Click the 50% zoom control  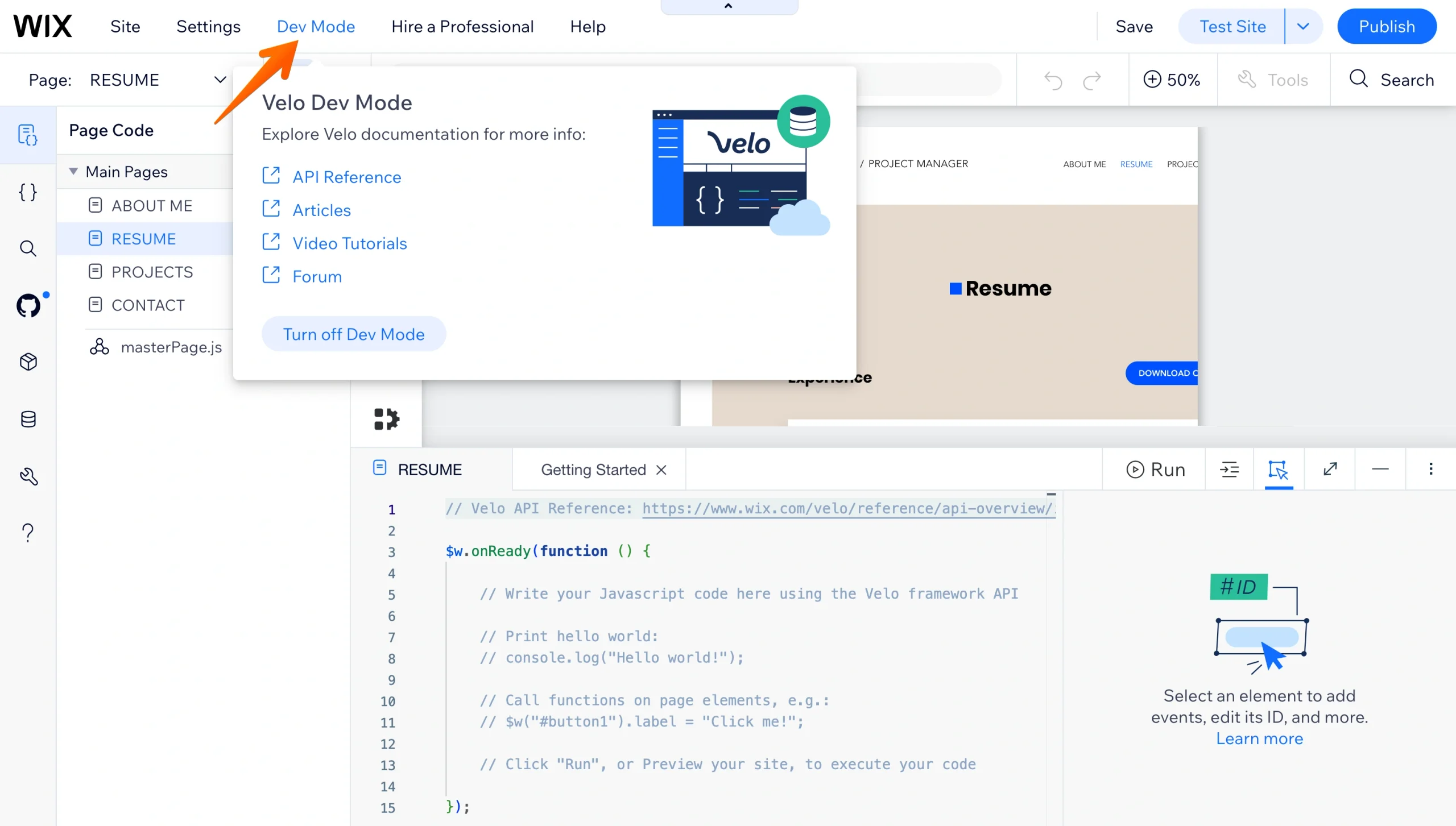(1172, 80)
